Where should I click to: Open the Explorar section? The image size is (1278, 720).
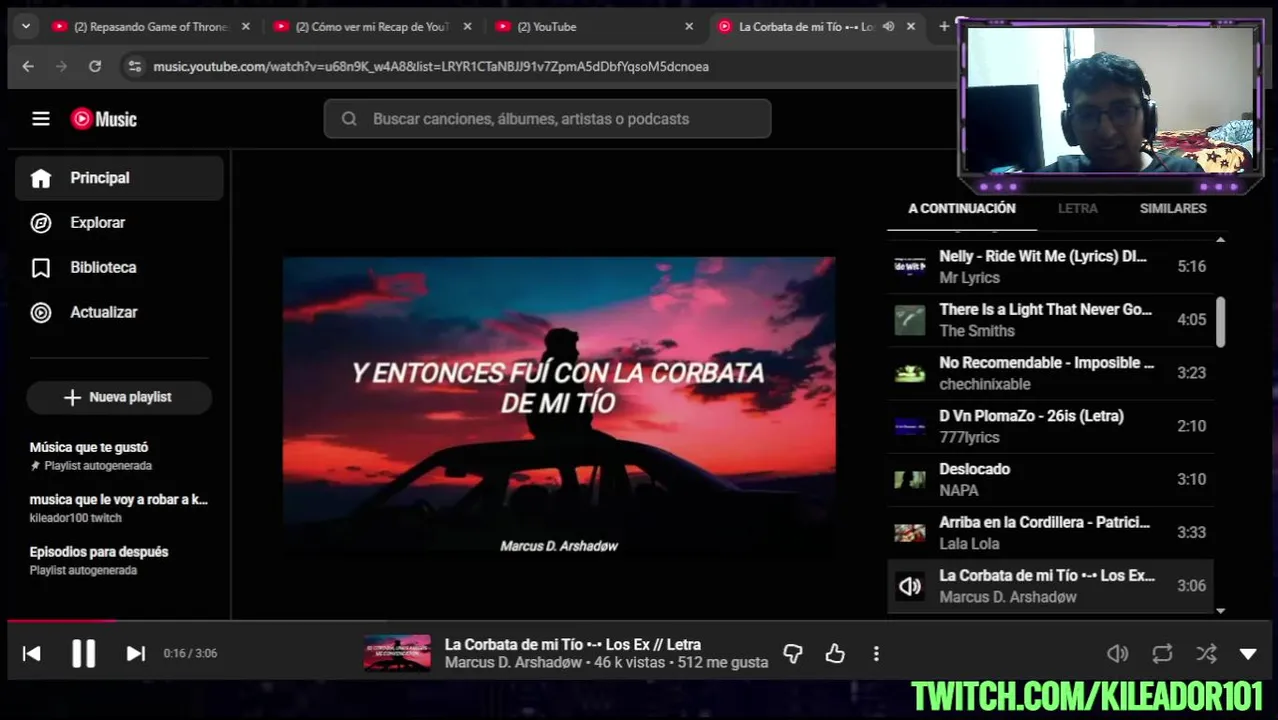tap(119, 223)
